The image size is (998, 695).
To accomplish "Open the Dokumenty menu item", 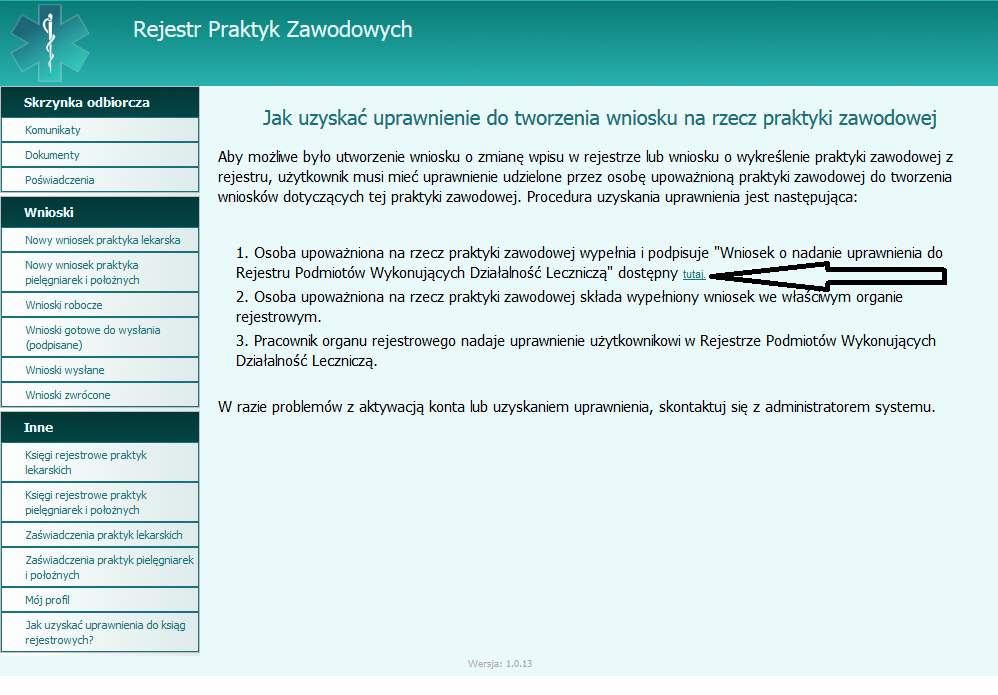I will click(100, 155).
